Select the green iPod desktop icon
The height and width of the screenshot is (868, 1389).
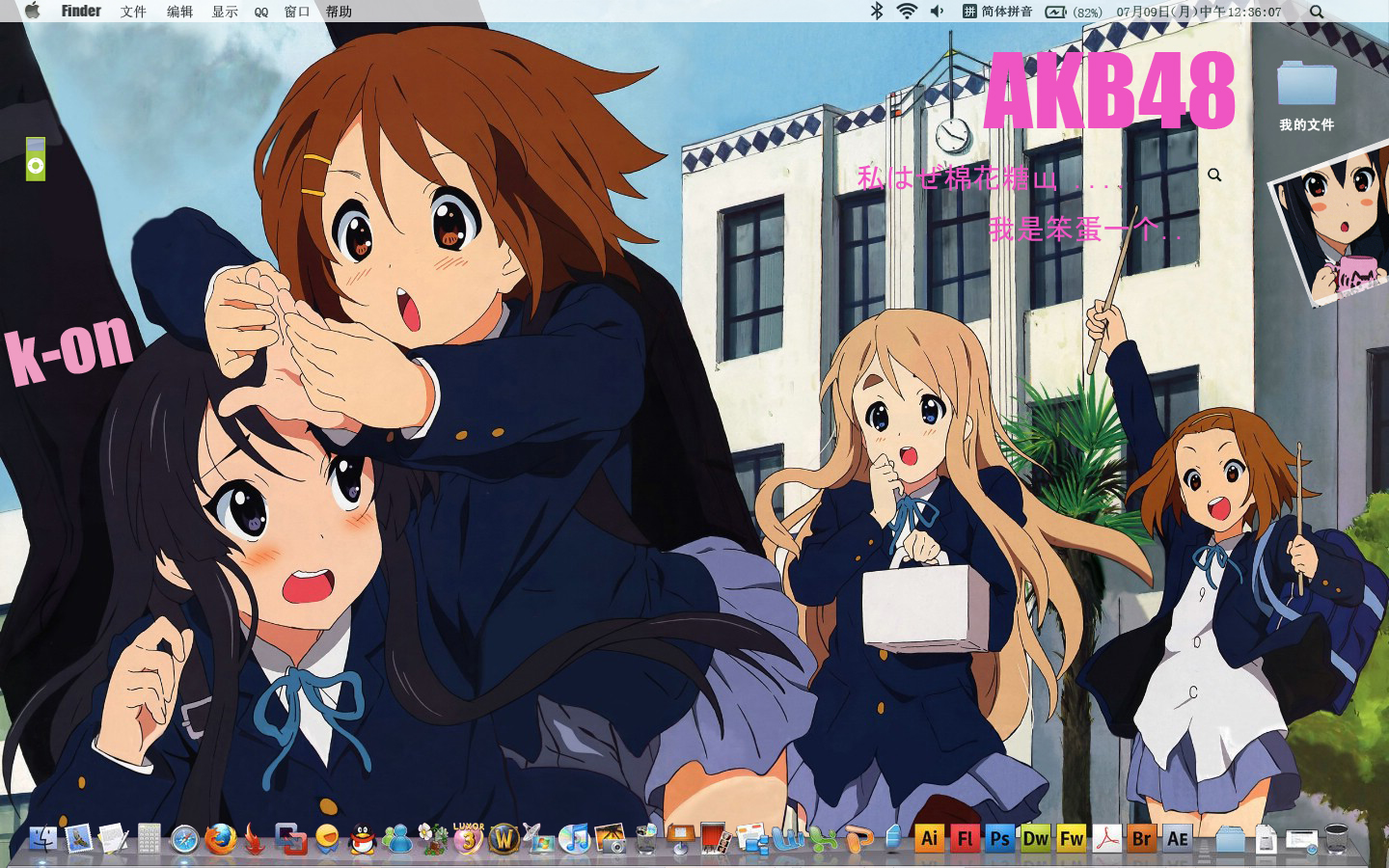click(36, 159)
